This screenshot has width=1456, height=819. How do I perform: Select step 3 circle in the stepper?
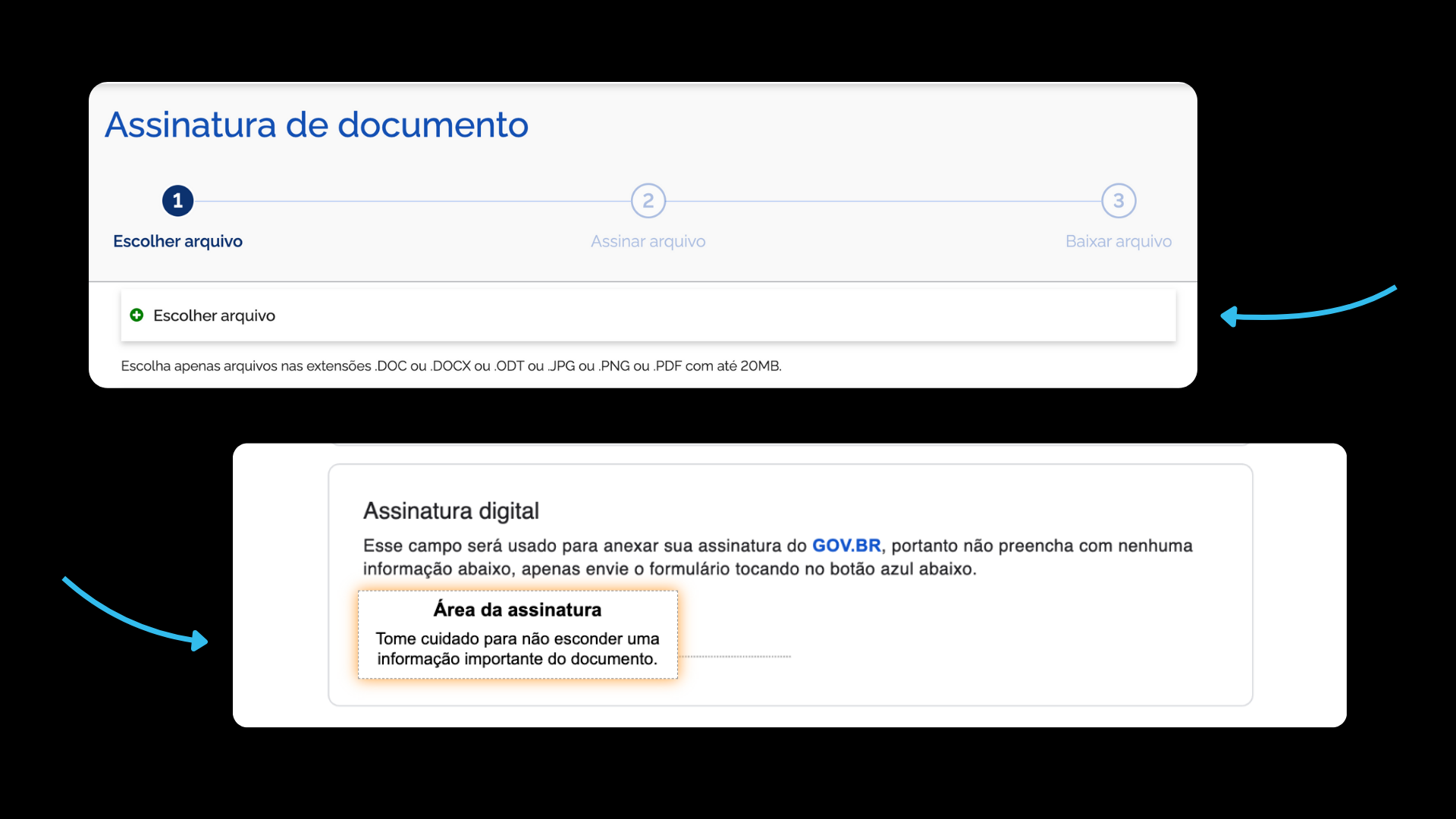pyautogui.click(x=1119, y=201)
